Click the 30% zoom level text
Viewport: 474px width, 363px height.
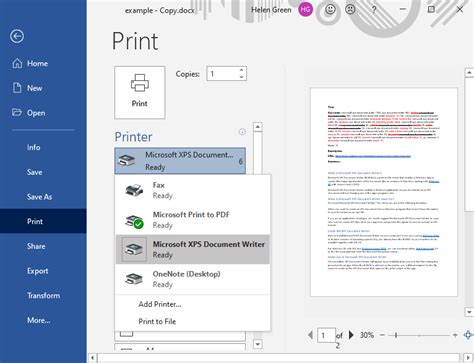pyautogui.click(x=367, y=335)
